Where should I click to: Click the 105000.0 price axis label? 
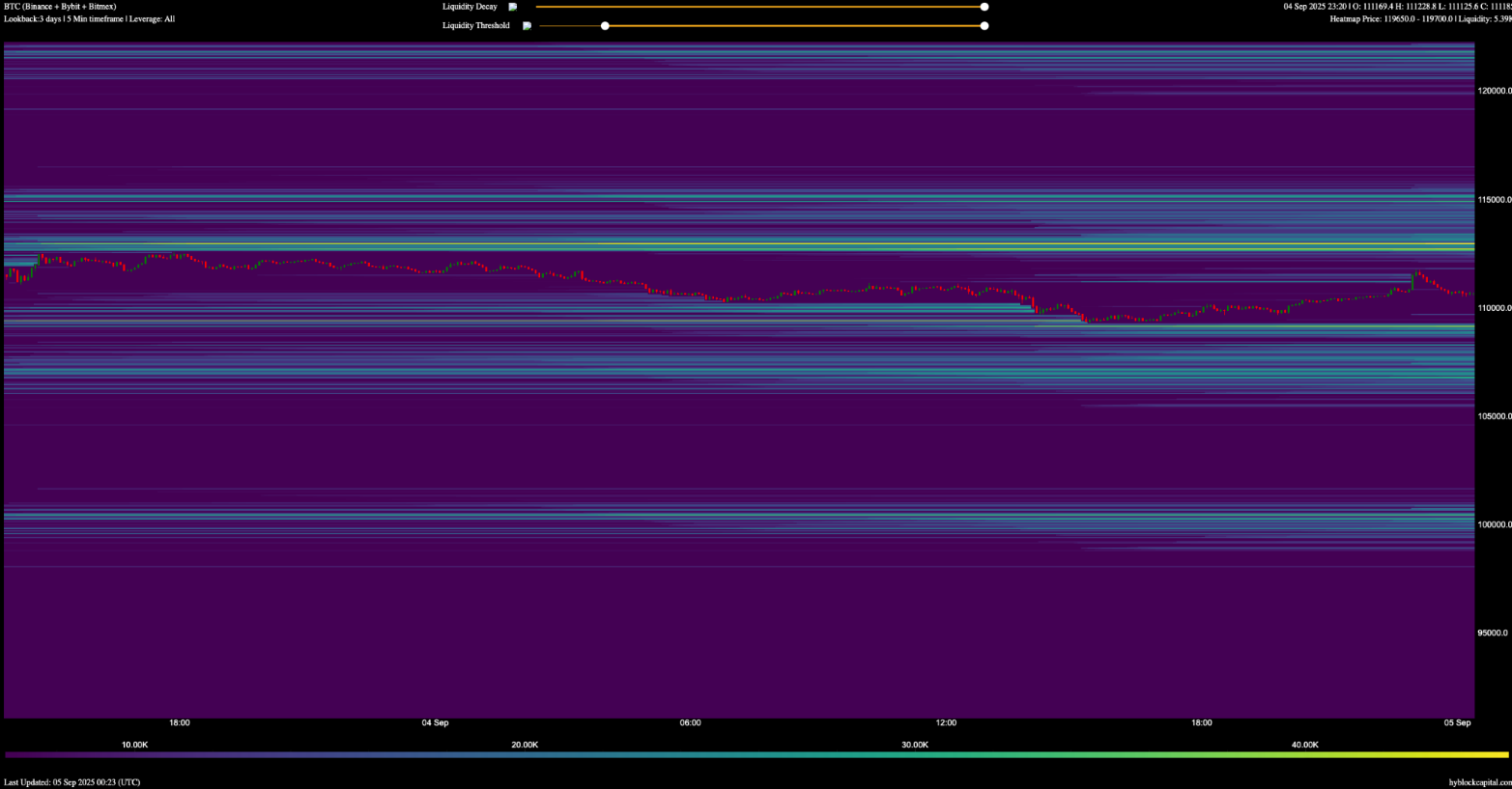click(1493, 416)
